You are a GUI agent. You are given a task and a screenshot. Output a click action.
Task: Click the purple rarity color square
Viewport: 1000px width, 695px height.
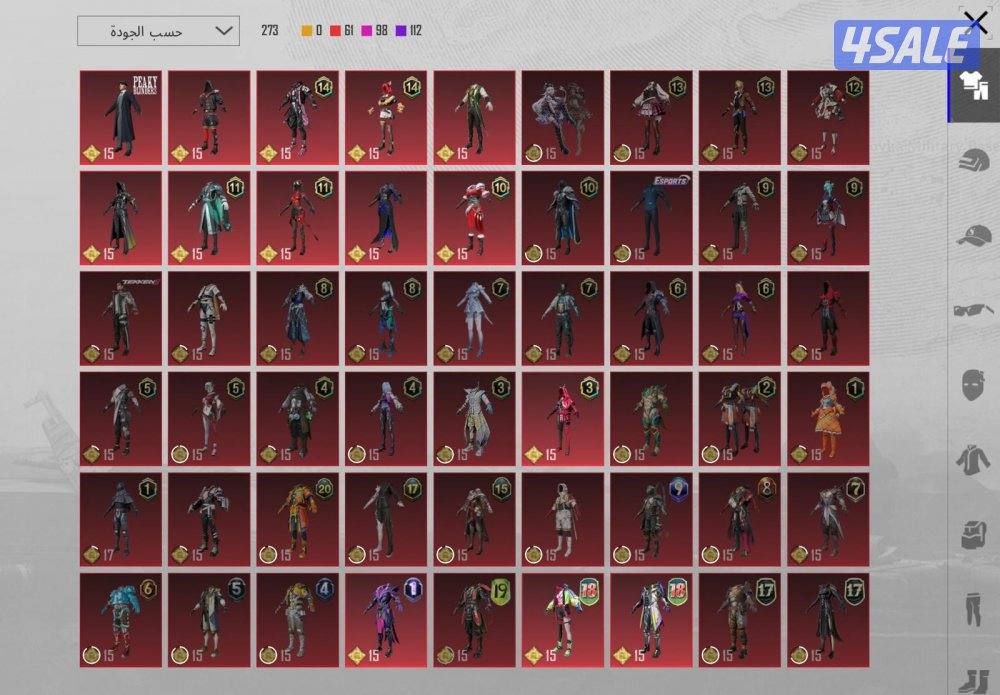[400, 31]
